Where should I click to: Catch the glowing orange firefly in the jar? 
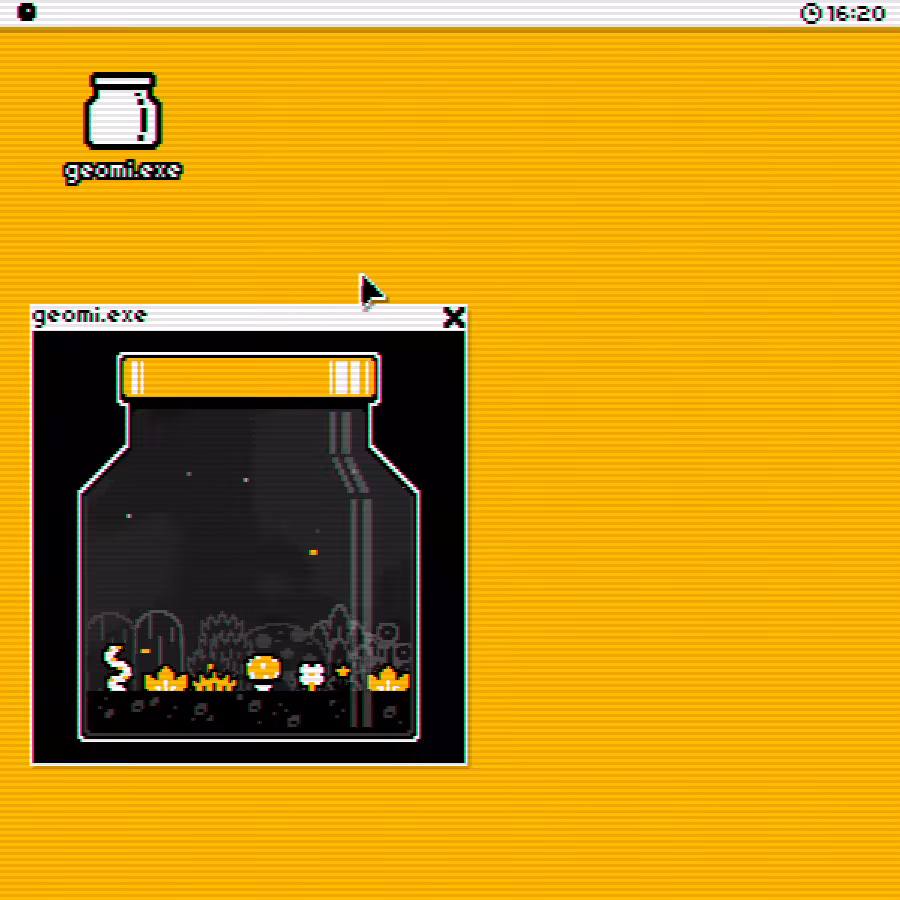click(x=313, y=552)
